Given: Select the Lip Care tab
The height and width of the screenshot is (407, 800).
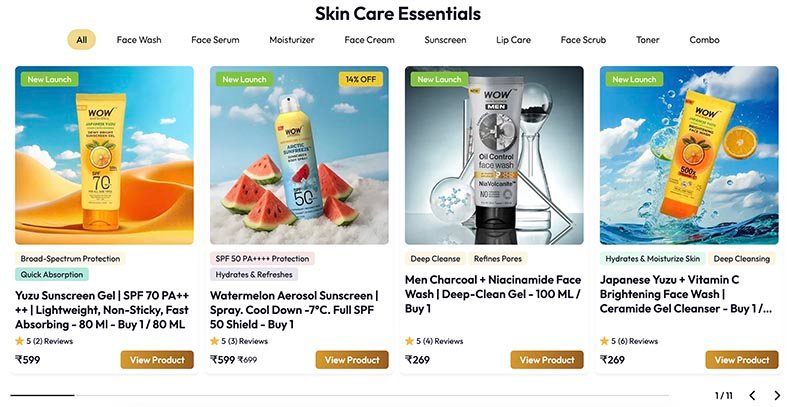Looking at the screenshot, I should click(x=513, y=40).
